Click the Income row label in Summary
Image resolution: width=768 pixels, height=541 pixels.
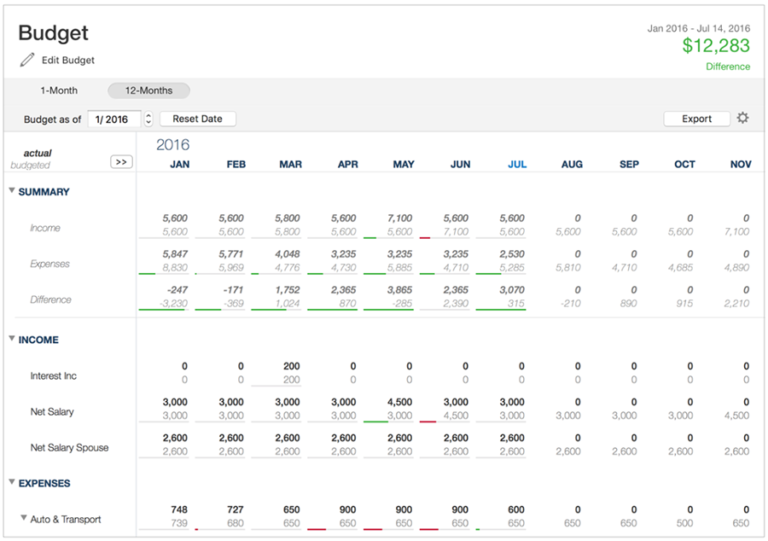click(45, 228)
